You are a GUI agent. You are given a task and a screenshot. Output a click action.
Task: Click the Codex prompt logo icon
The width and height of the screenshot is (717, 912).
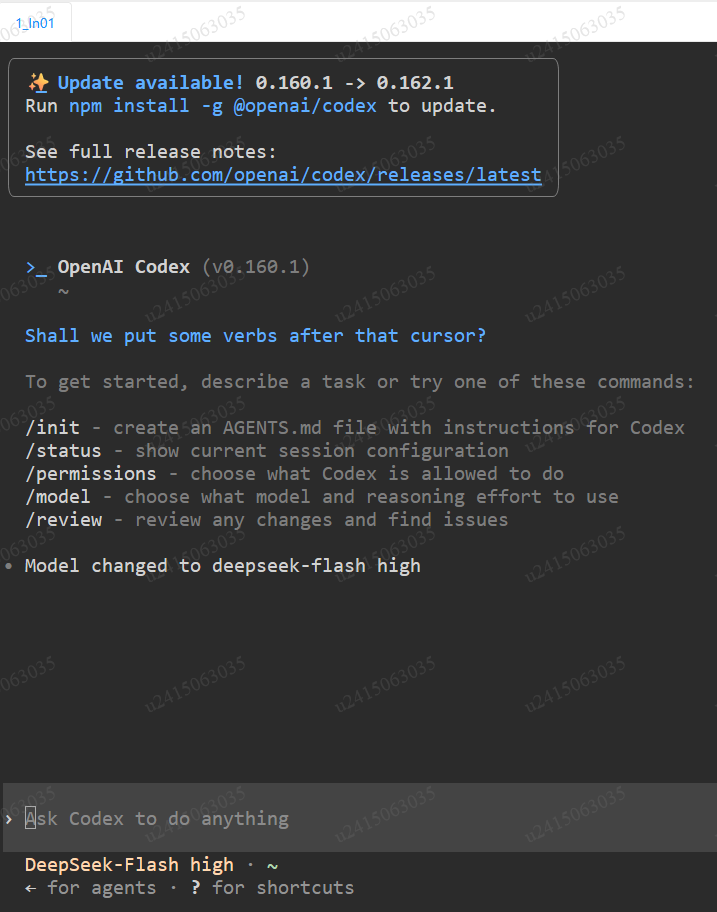click(x=36, y=268)
